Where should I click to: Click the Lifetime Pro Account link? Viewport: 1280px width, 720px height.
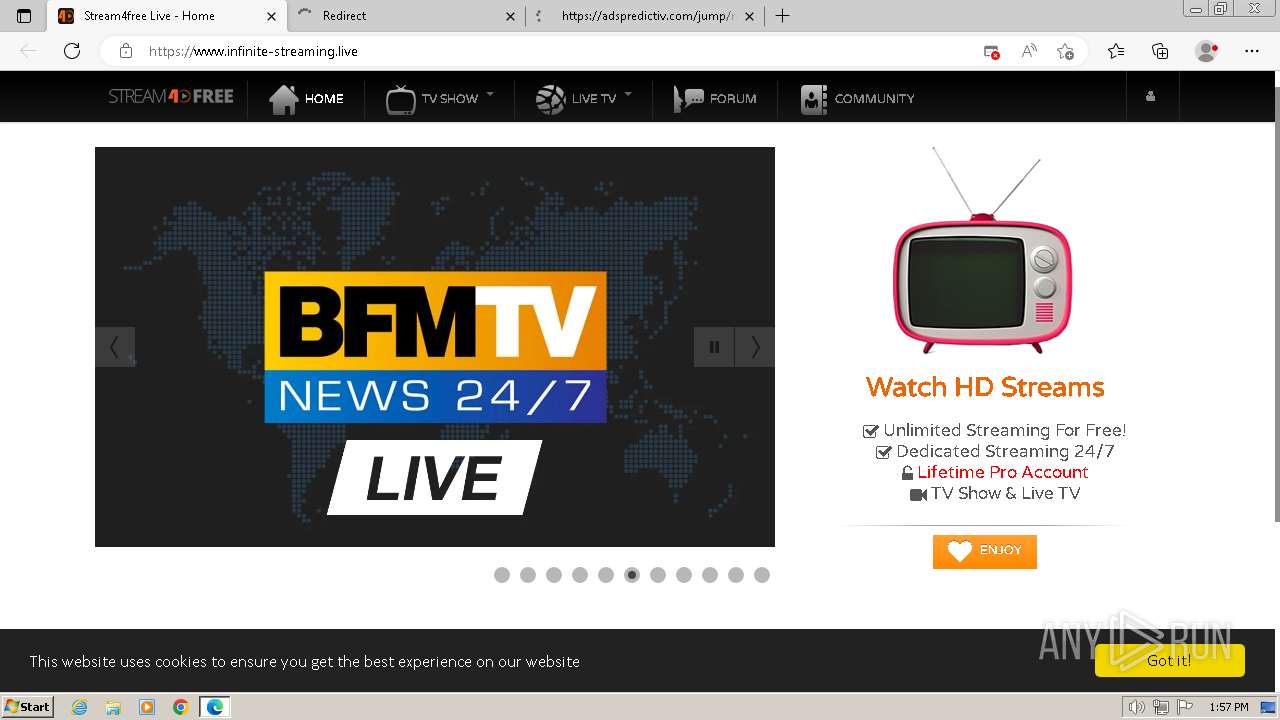1003,472
